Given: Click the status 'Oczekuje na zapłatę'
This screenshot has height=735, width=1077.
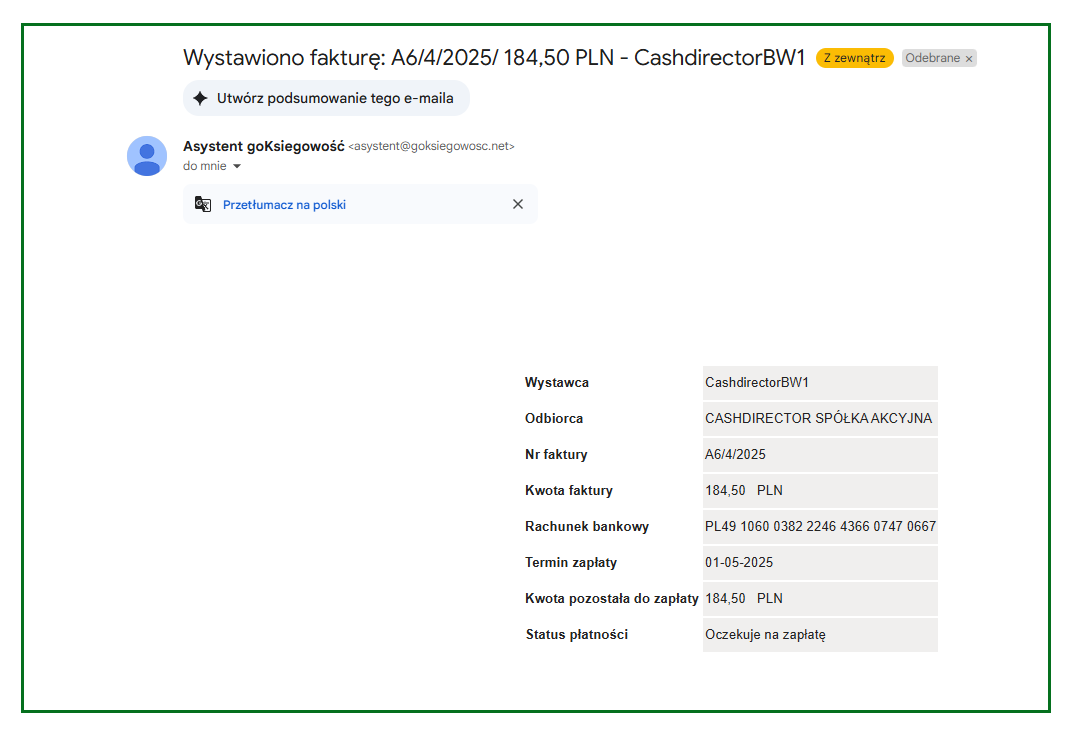Looking at the screenshot, I should coord(765,635).
